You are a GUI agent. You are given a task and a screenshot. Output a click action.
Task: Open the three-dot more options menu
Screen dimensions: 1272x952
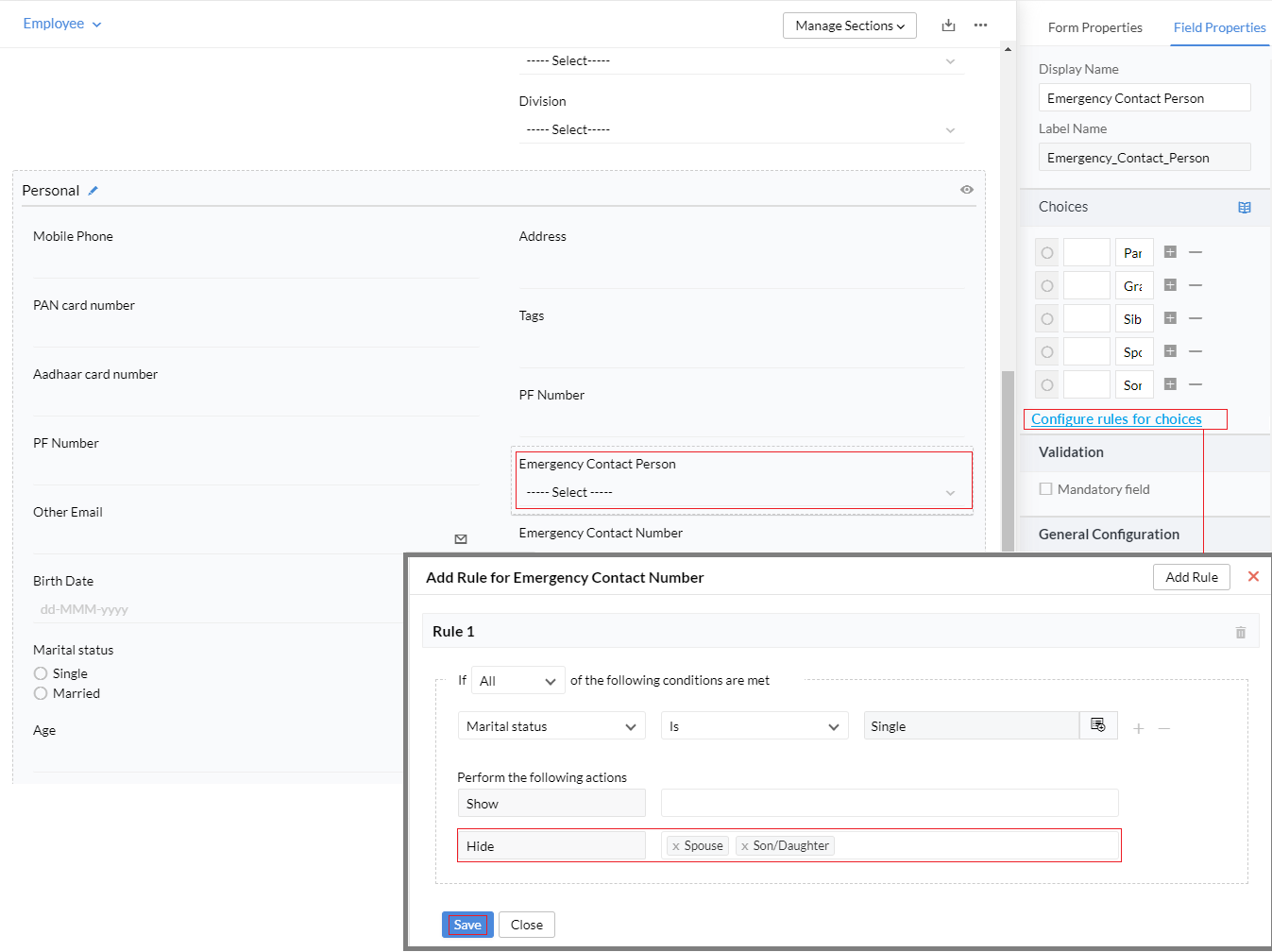pyautogui.click(x=980, y=25)
